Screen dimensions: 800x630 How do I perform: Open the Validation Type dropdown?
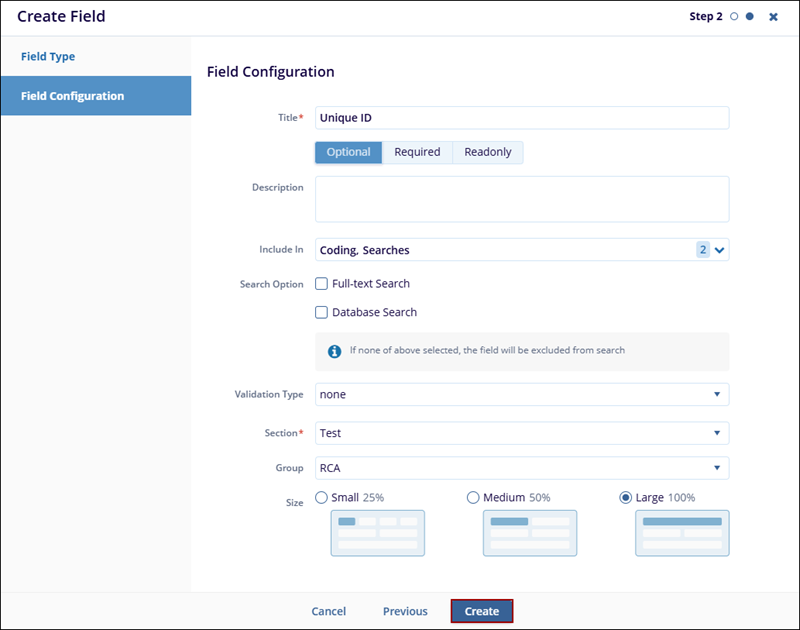(x=521, y=394)
